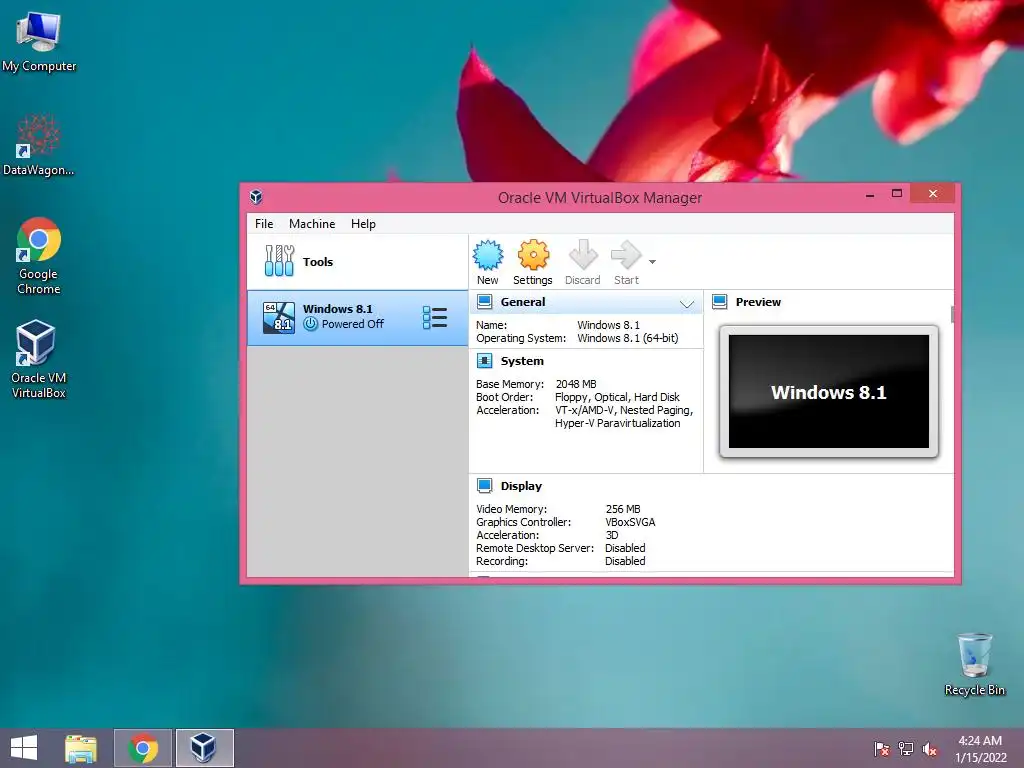The width and height of the screenshot is (1024, 768).
Task: Collapse the General section chevron
Action: coord(686,303)
